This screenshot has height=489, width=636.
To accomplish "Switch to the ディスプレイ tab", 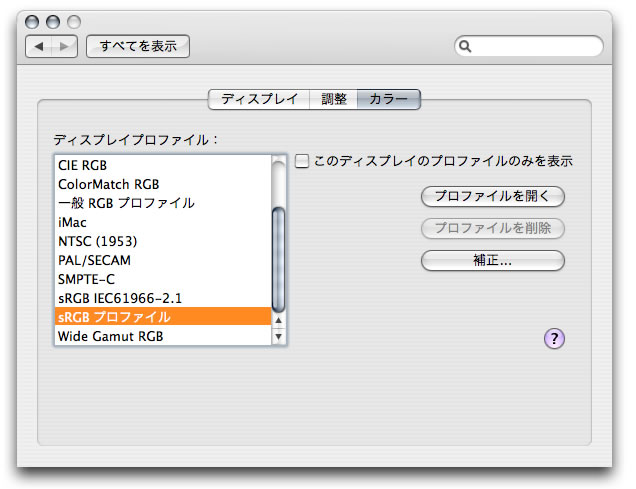I will click(259, 99).
